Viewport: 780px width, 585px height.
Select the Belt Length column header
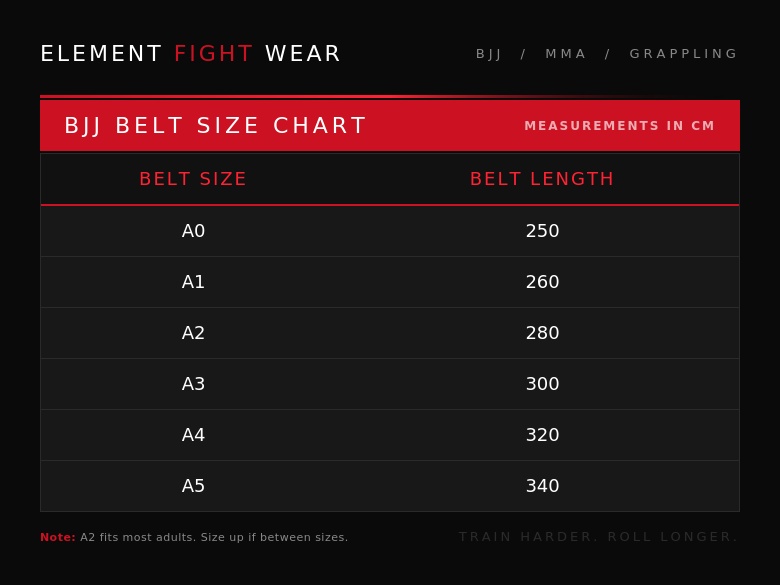(x=542, y=179)
